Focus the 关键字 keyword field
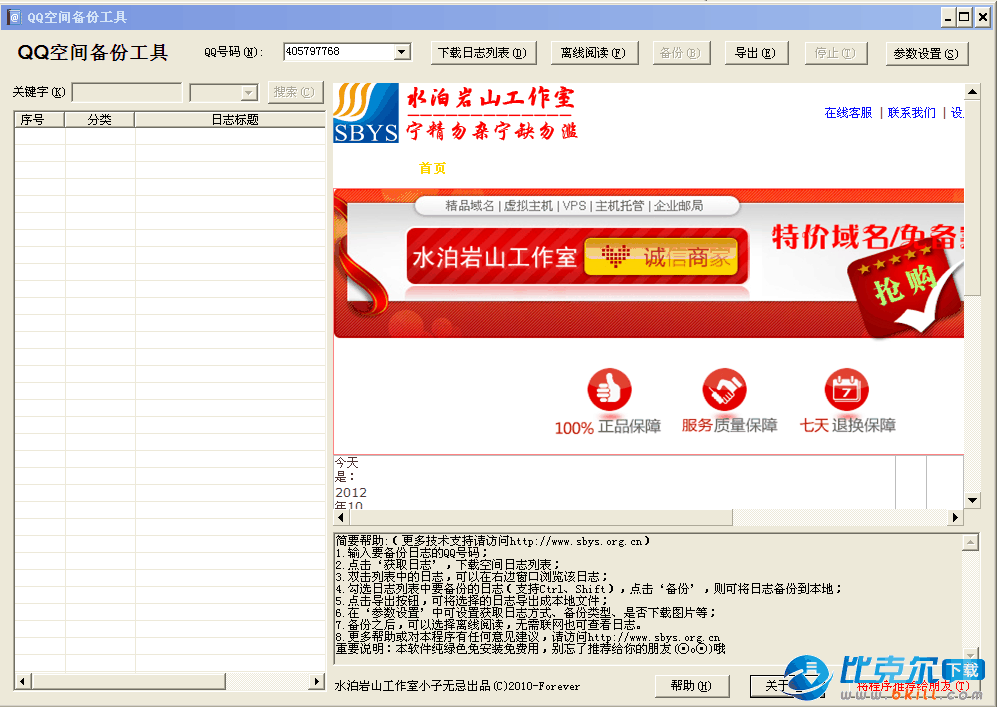The image size is (997, 707). [127, 92]
